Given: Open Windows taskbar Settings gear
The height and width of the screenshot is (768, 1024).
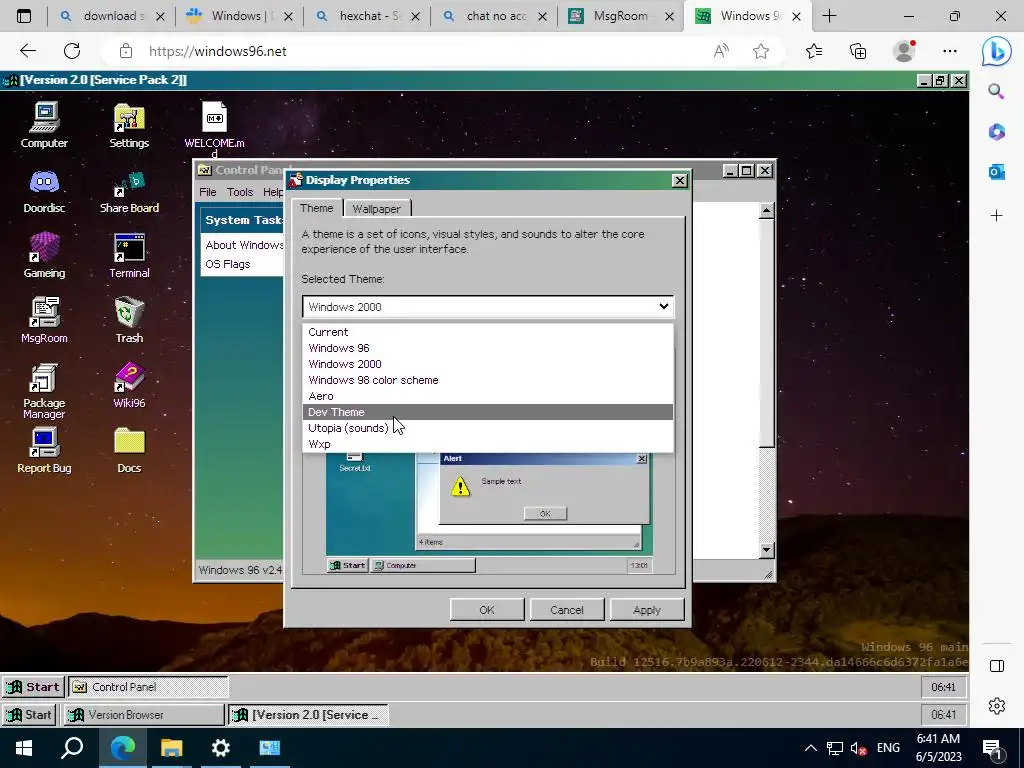Looking at the screenshot, I should point(221,748).
